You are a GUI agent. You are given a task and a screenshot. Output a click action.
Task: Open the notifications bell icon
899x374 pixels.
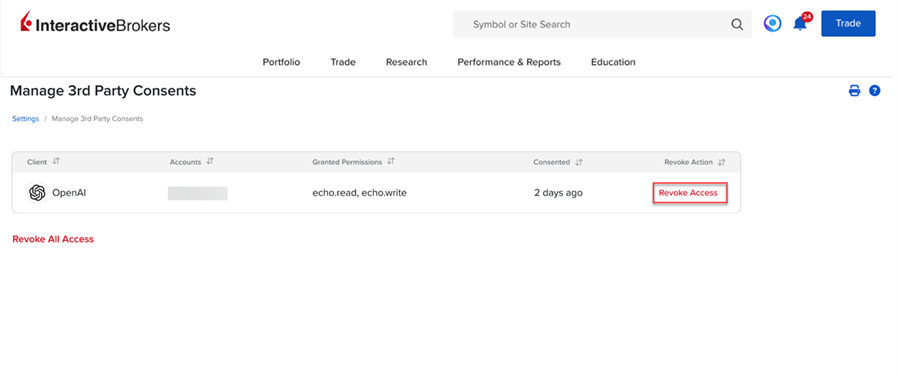click(799, 24)
